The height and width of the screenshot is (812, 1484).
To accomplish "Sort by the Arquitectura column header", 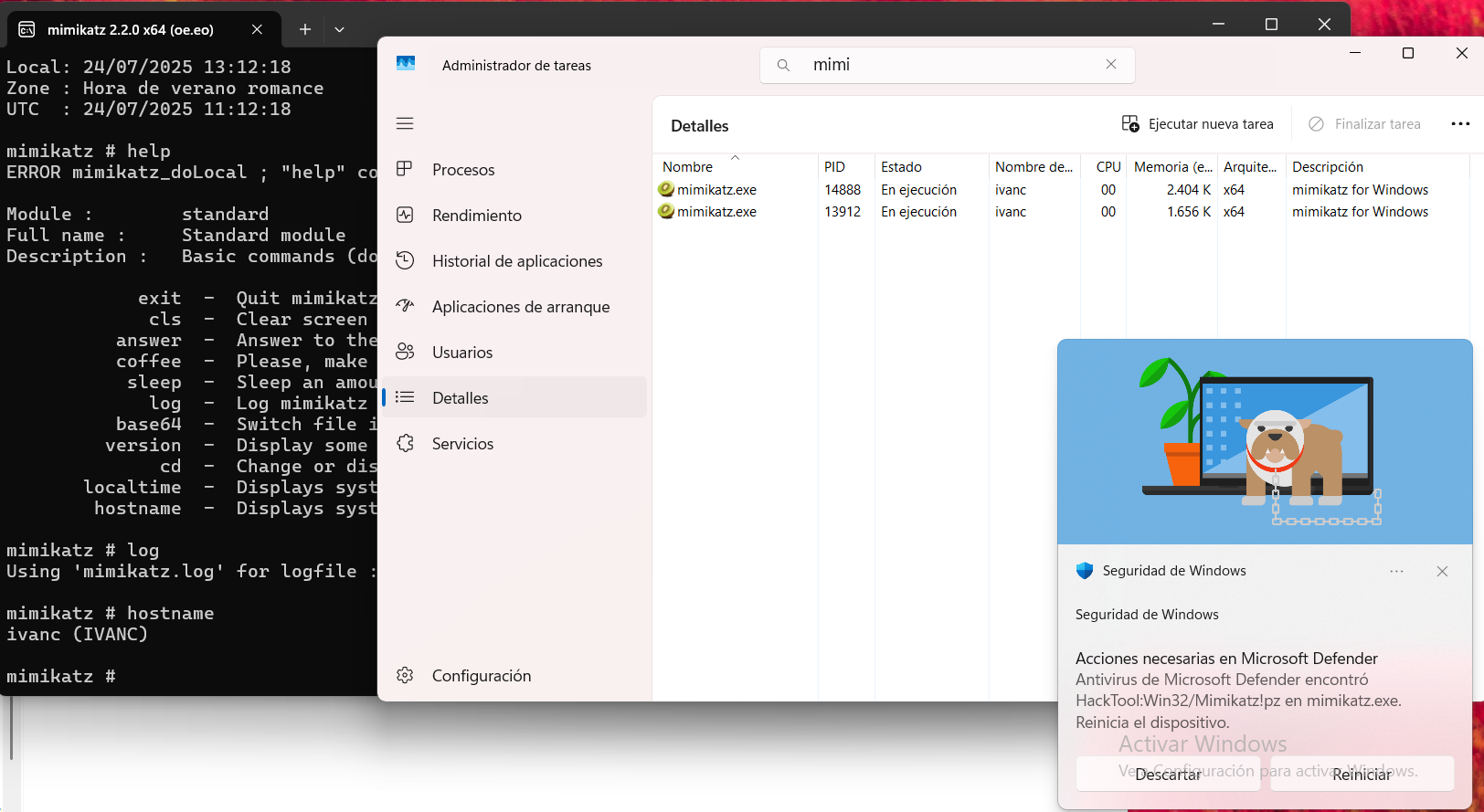I will pos(1251,166).
